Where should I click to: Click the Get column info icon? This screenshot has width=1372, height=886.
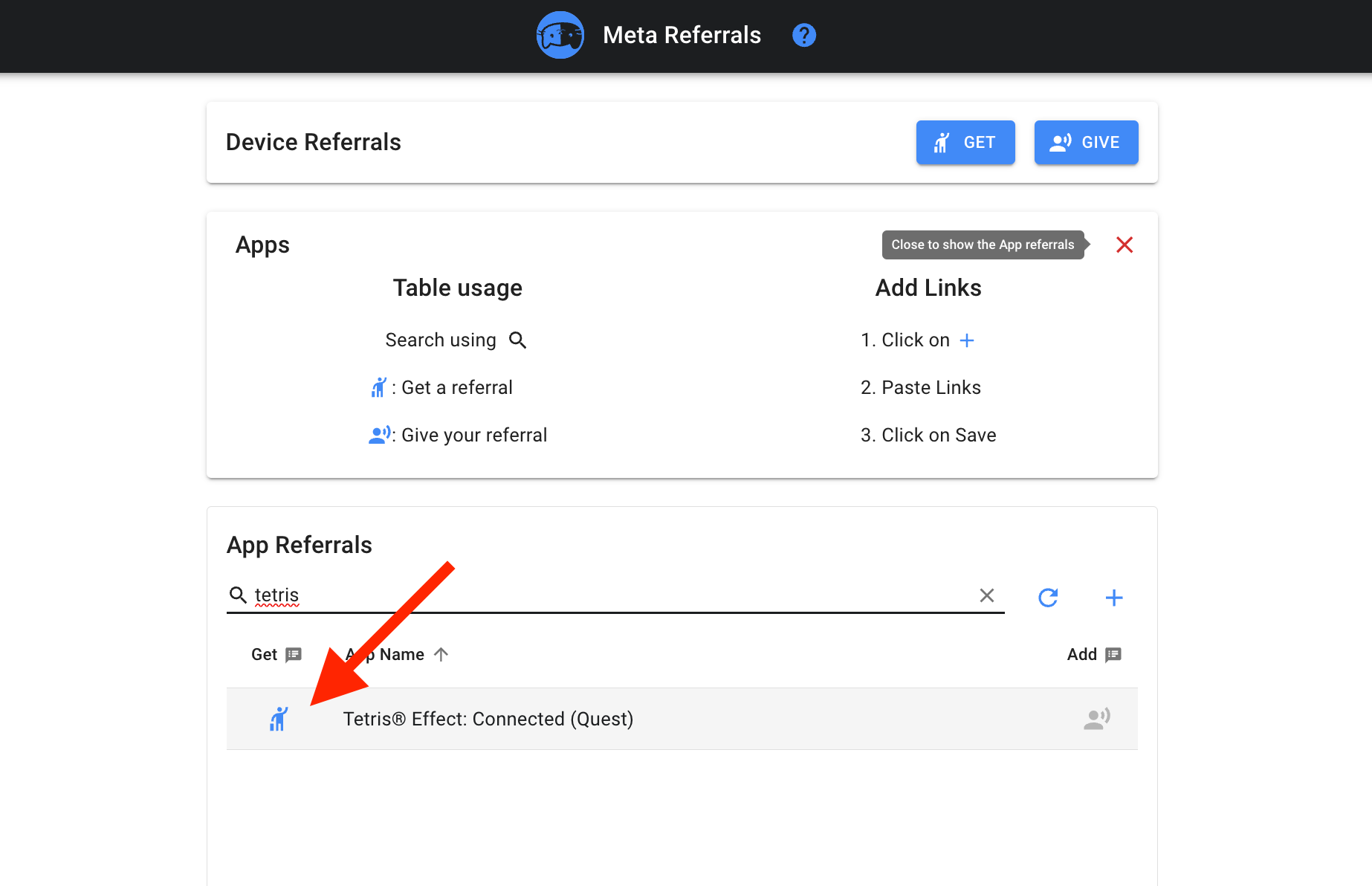pyautogui.click(x=294, y=654)
